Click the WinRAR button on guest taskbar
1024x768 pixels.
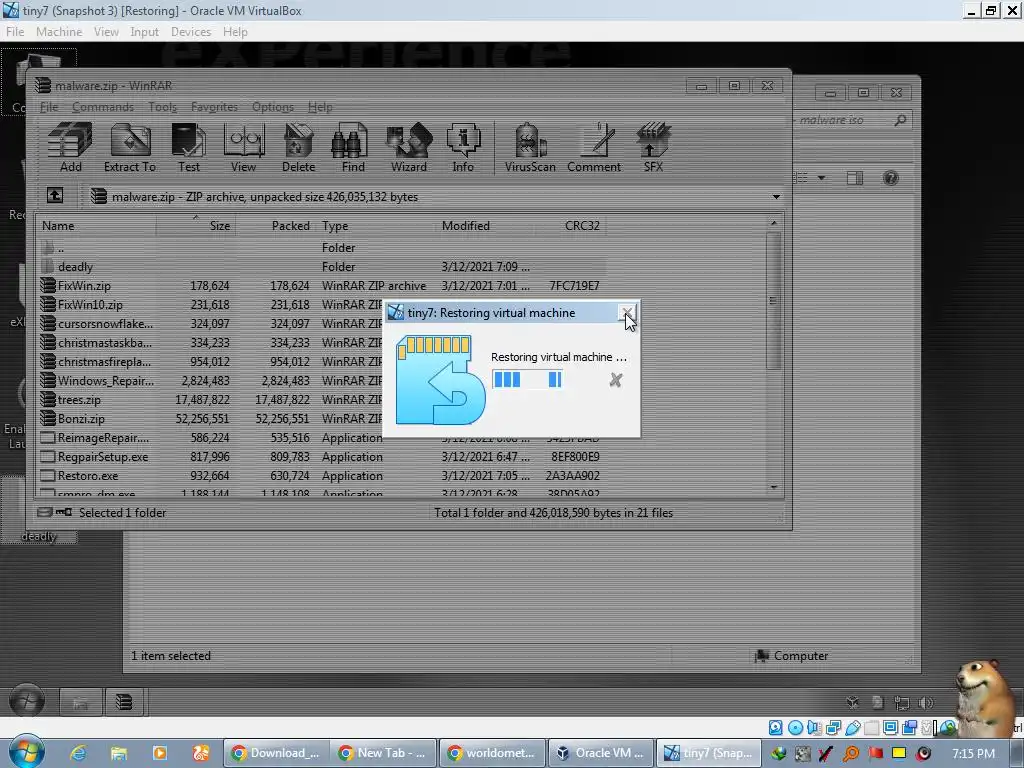(x=123, y=702)
